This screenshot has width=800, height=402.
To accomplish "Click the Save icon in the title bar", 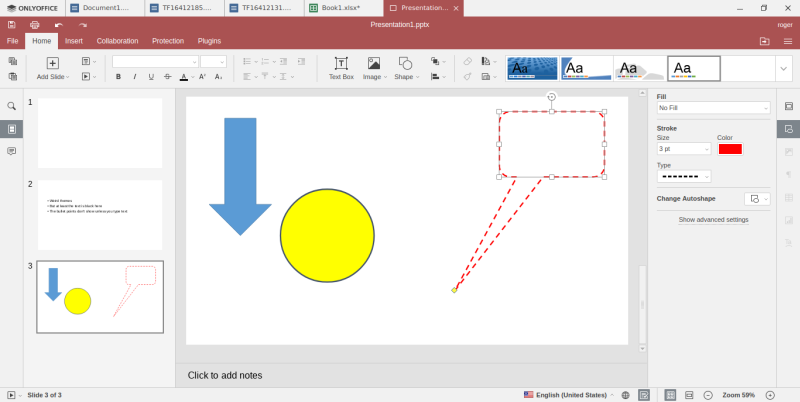I will 11,24.
